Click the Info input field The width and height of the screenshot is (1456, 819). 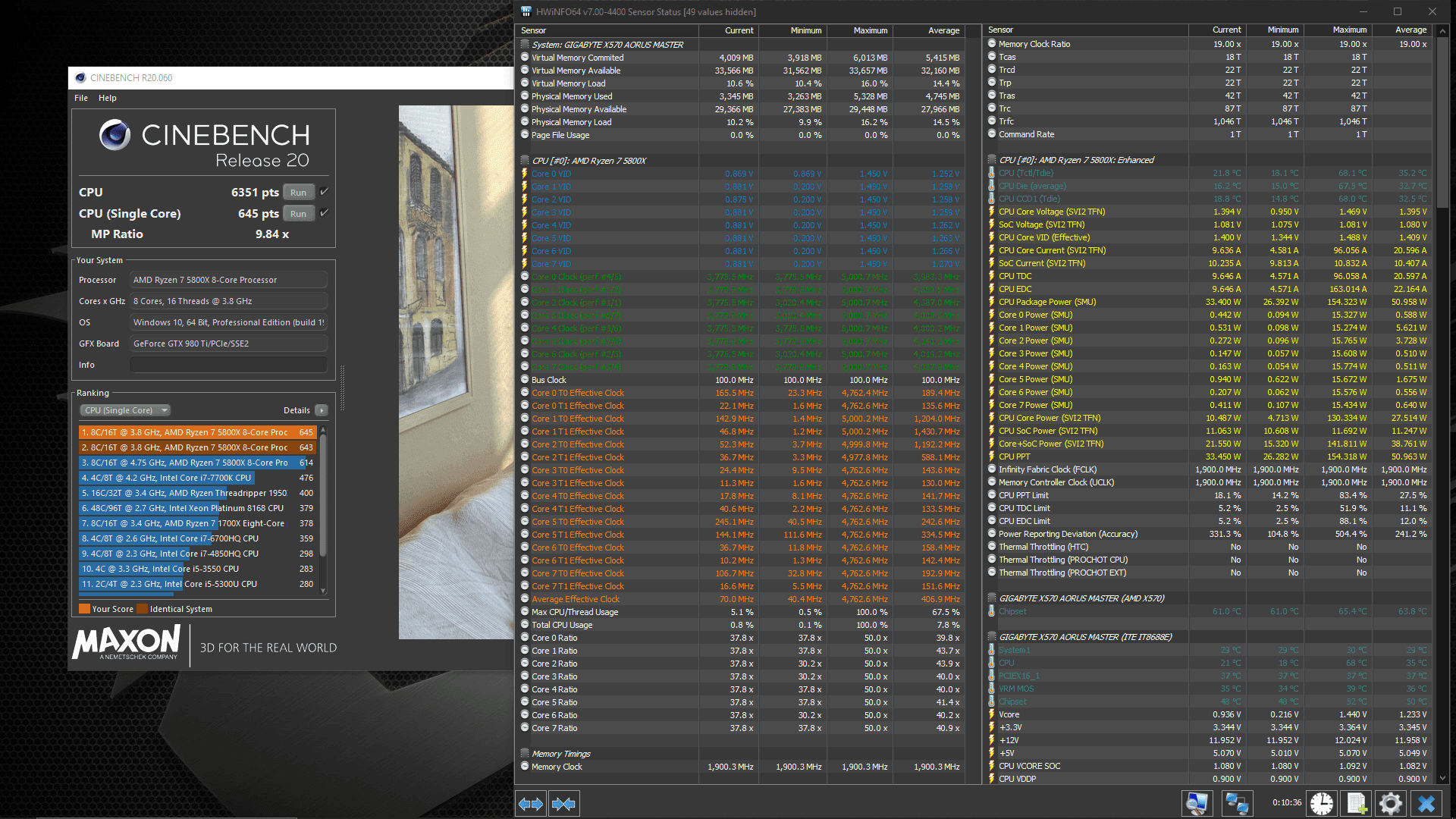tap(228, 365)
